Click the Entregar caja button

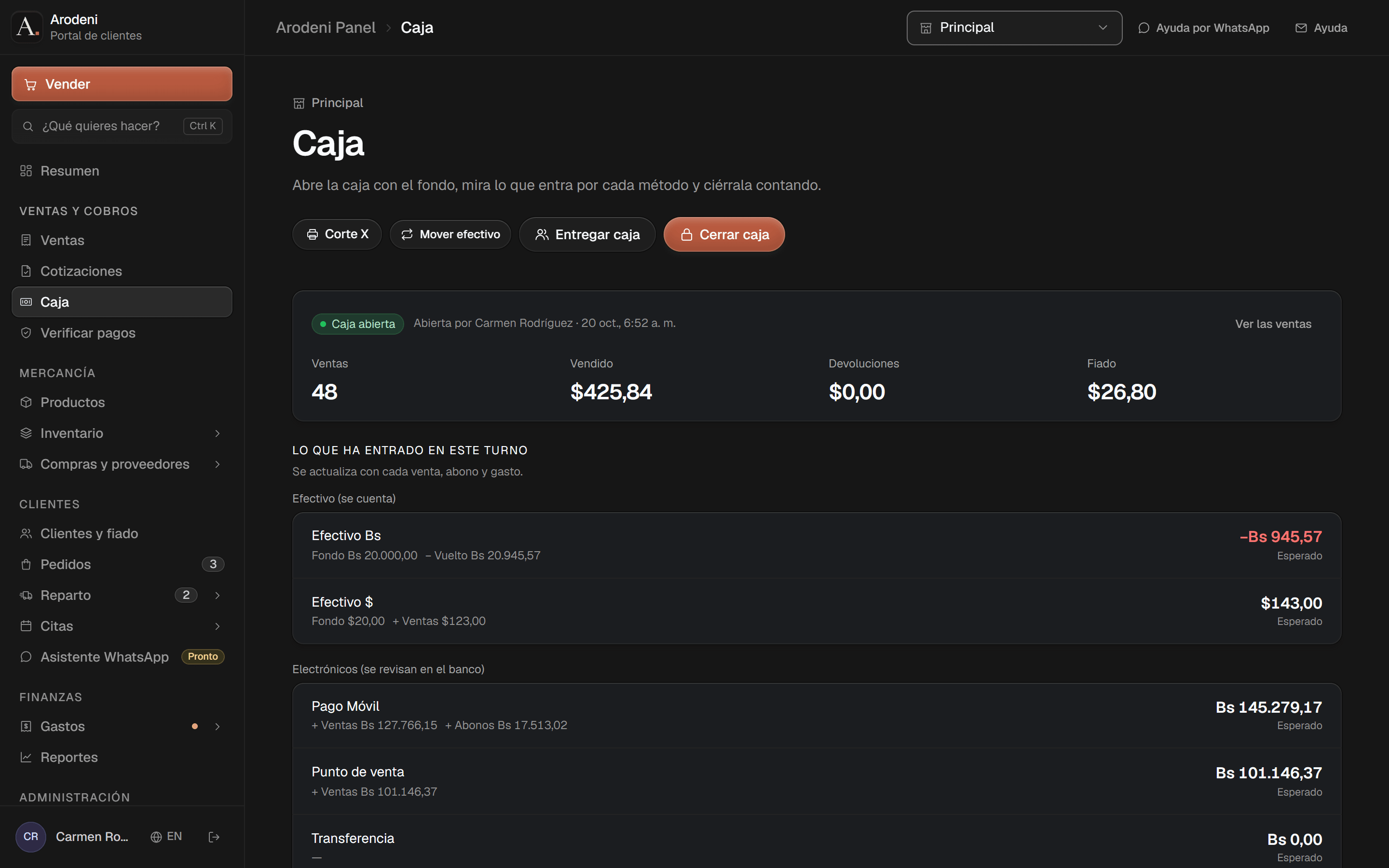pyautogui.click(x=587, y=234)
